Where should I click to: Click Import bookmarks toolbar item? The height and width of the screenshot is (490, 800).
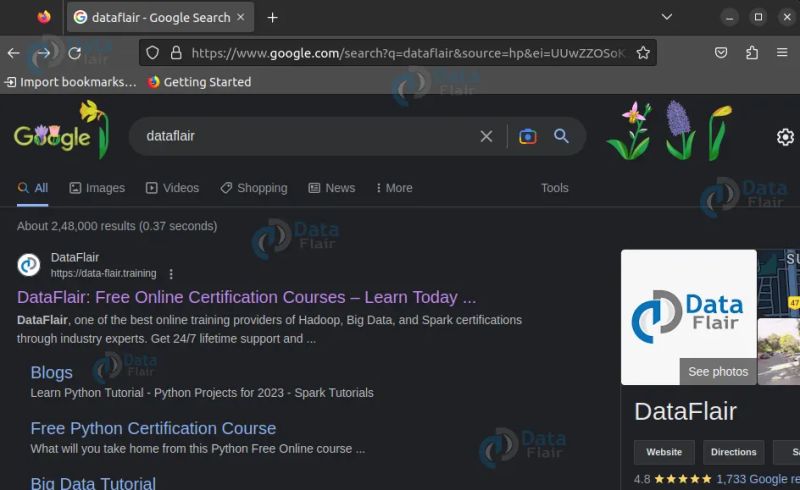pos(71,82)
